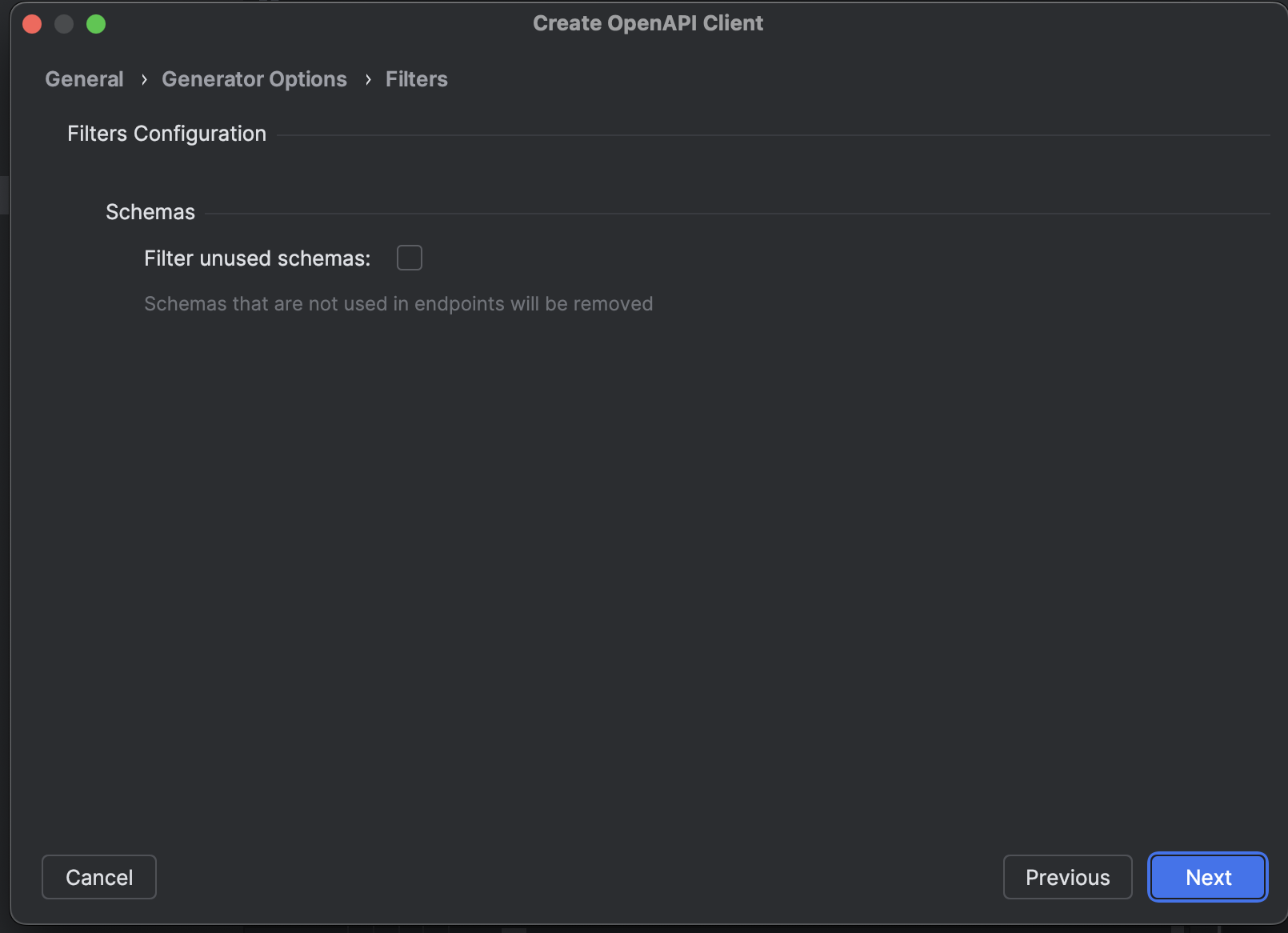Open the Generator Options breadcrumb step
This screenshot has width=1288, height=933.
pos(254,79)
